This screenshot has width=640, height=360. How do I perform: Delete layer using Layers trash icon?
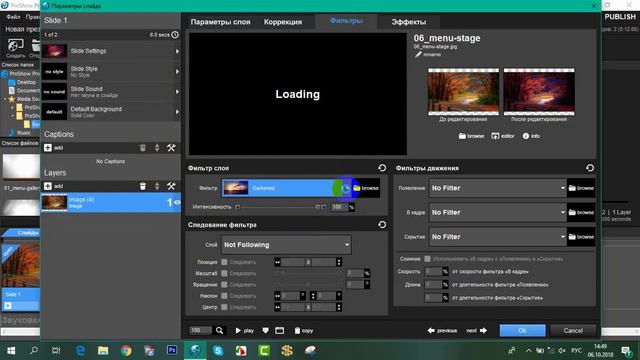click(142, 186)
